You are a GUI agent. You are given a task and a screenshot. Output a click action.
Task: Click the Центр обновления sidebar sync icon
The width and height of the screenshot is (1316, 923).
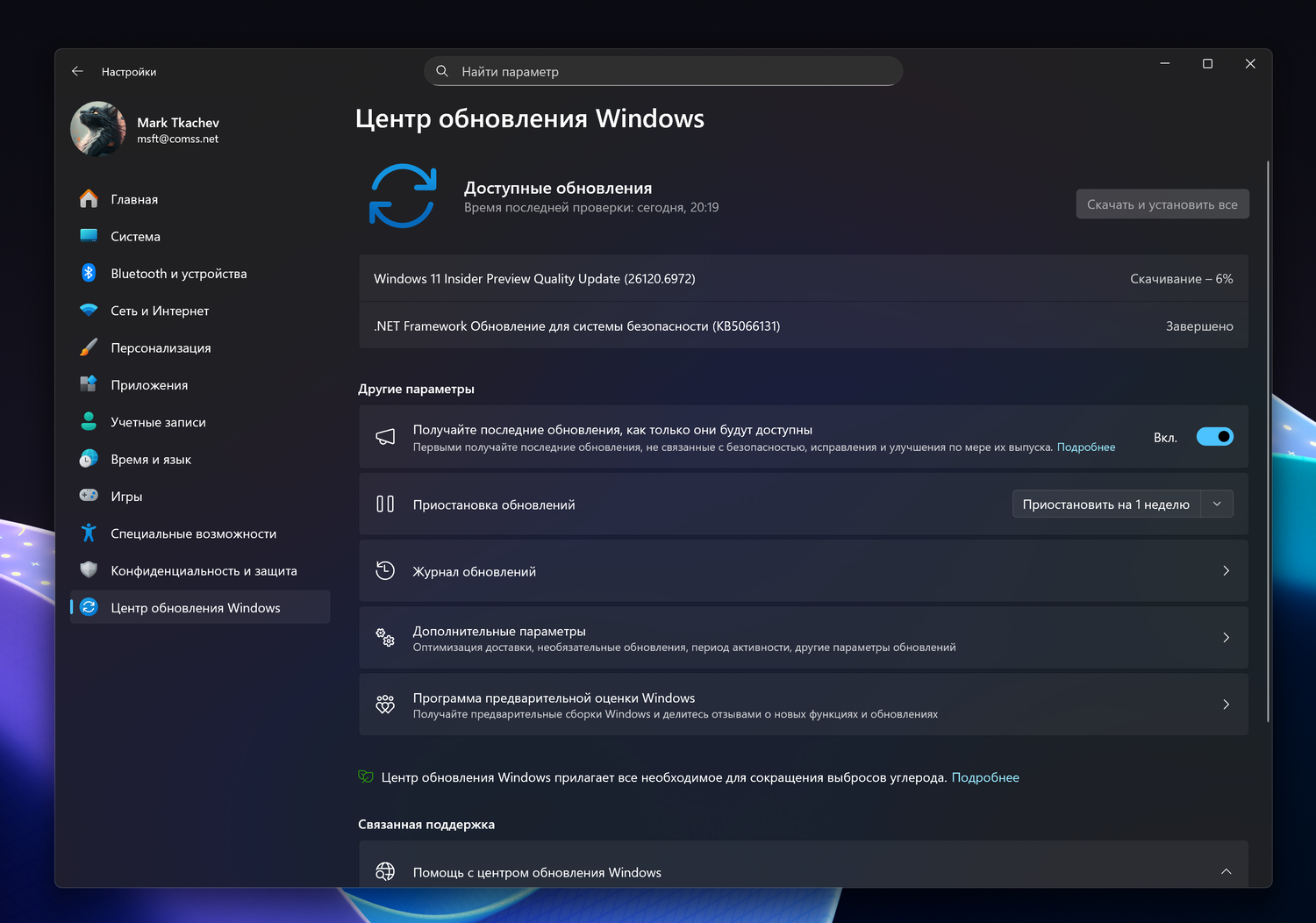tap(89, 607)
